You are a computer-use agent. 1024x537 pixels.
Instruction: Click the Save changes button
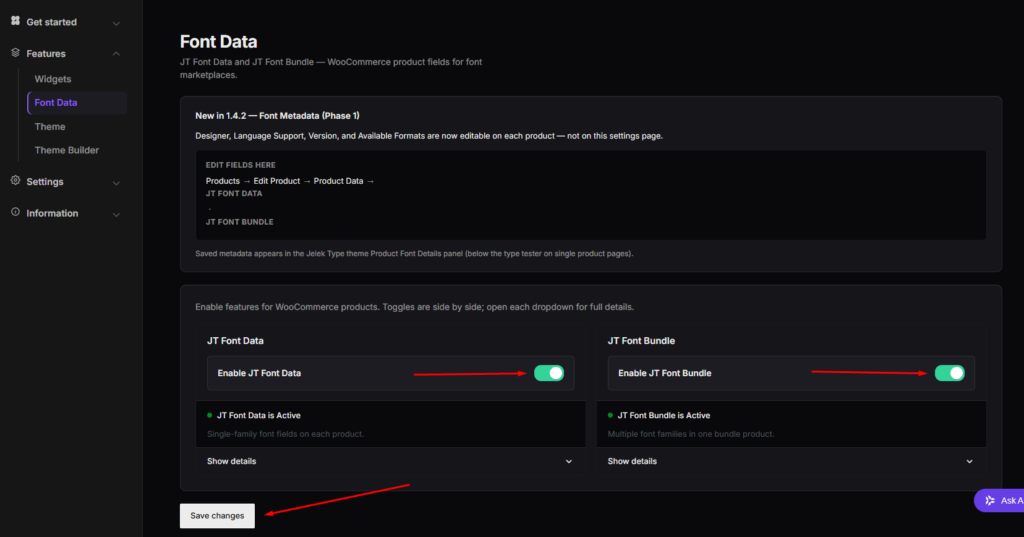[x=217, y=515]
